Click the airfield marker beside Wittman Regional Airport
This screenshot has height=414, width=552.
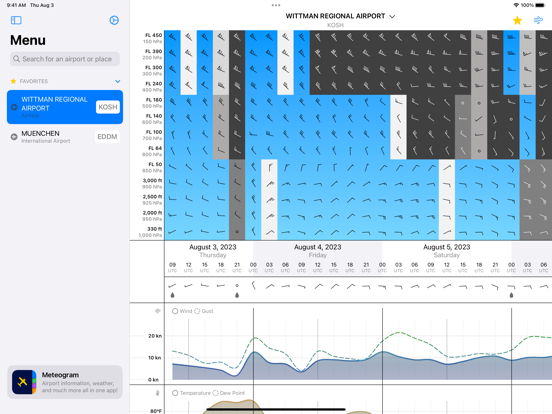coord(14,107)
